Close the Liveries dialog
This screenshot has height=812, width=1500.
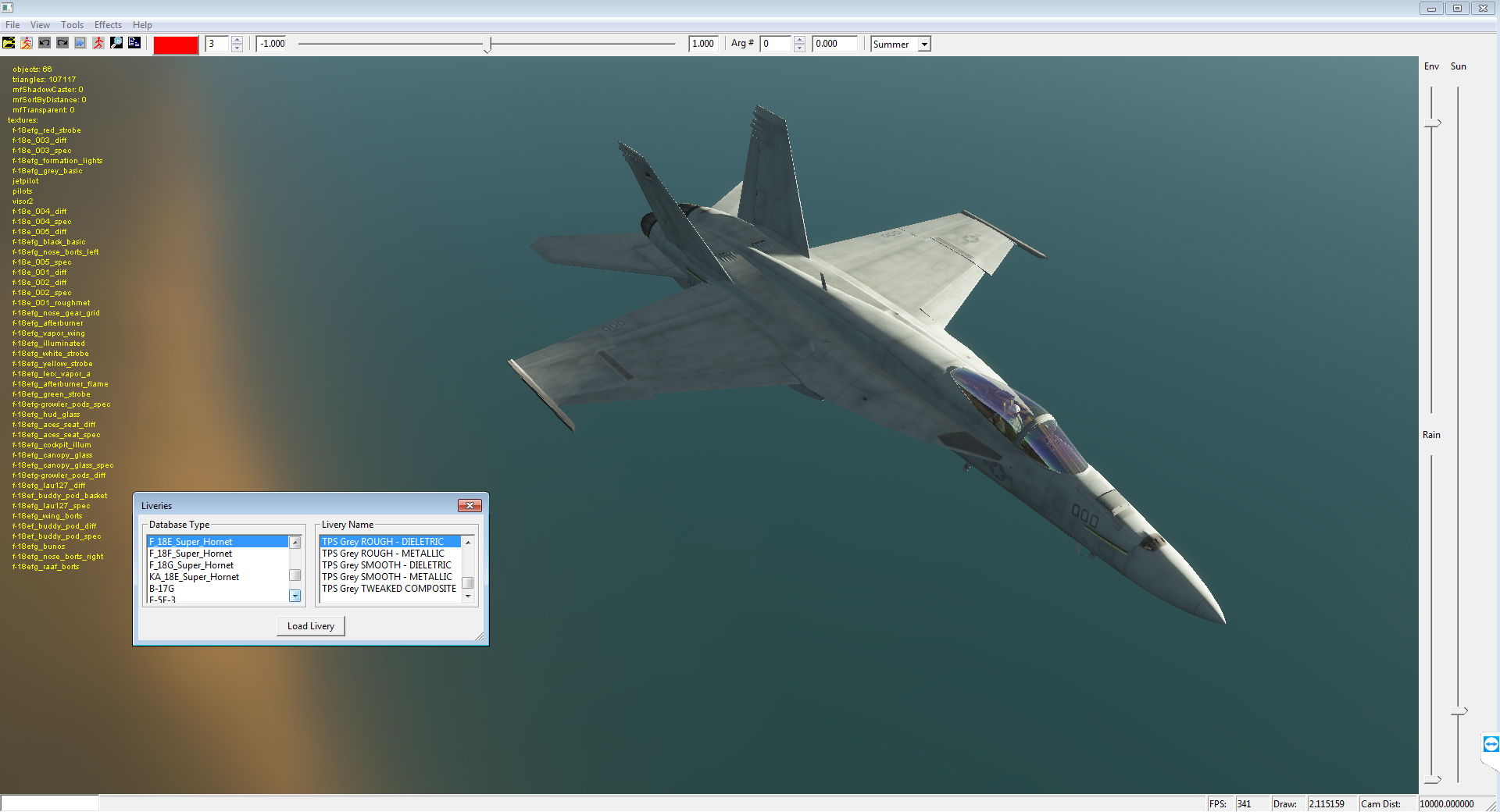[470, 506]
